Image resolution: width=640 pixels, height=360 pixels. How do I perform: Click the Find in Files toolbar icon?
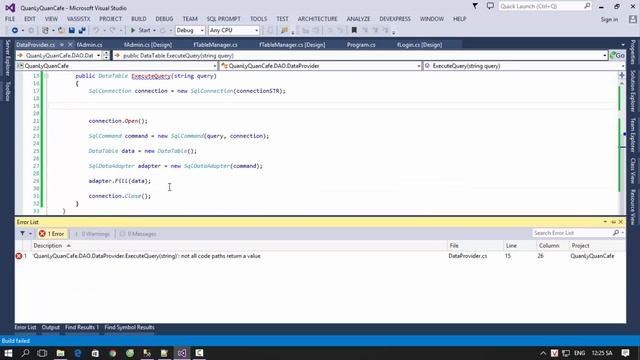click(x=284, y=30)
